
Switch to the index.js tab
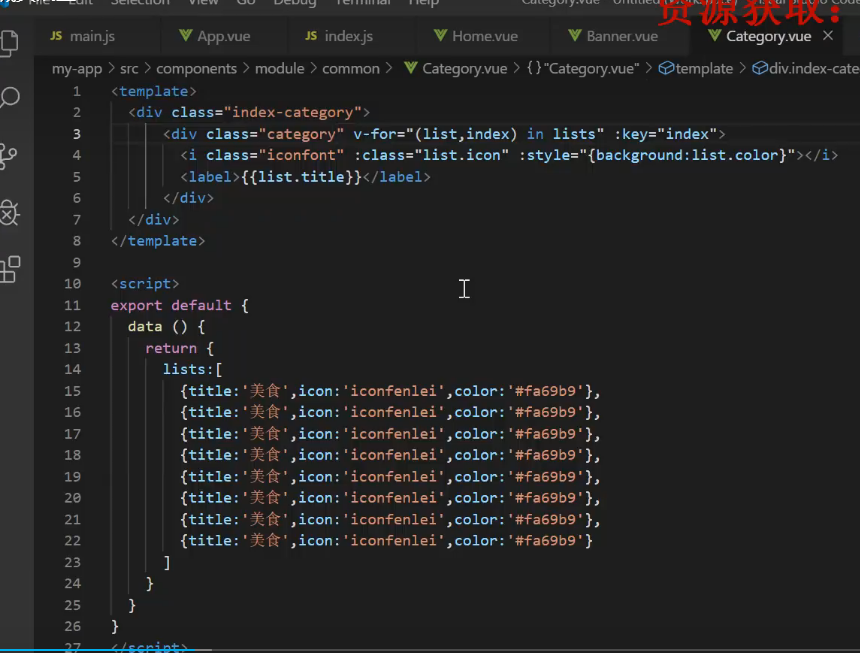(x=338, y=36)
